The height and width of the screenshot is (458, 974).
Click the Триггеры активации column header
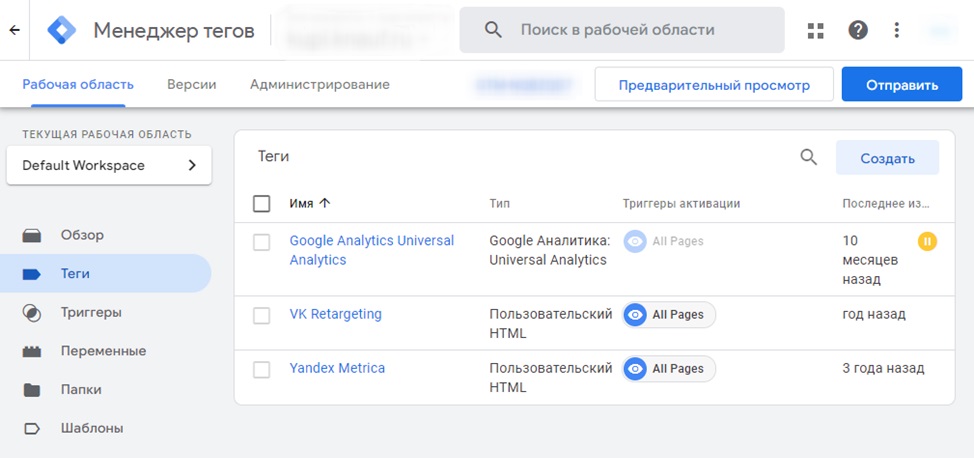click(x=681, y=204)
